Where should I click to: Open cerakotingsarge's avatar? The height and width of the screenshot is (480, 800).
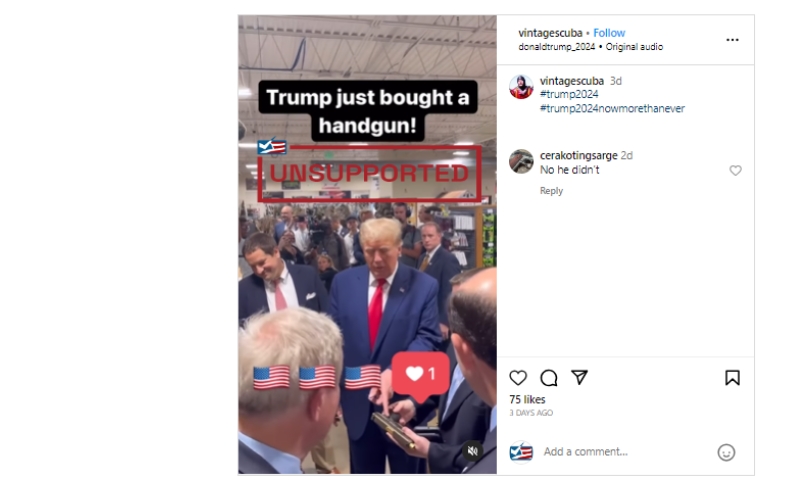pyautogui.click(x=521, y=161)
